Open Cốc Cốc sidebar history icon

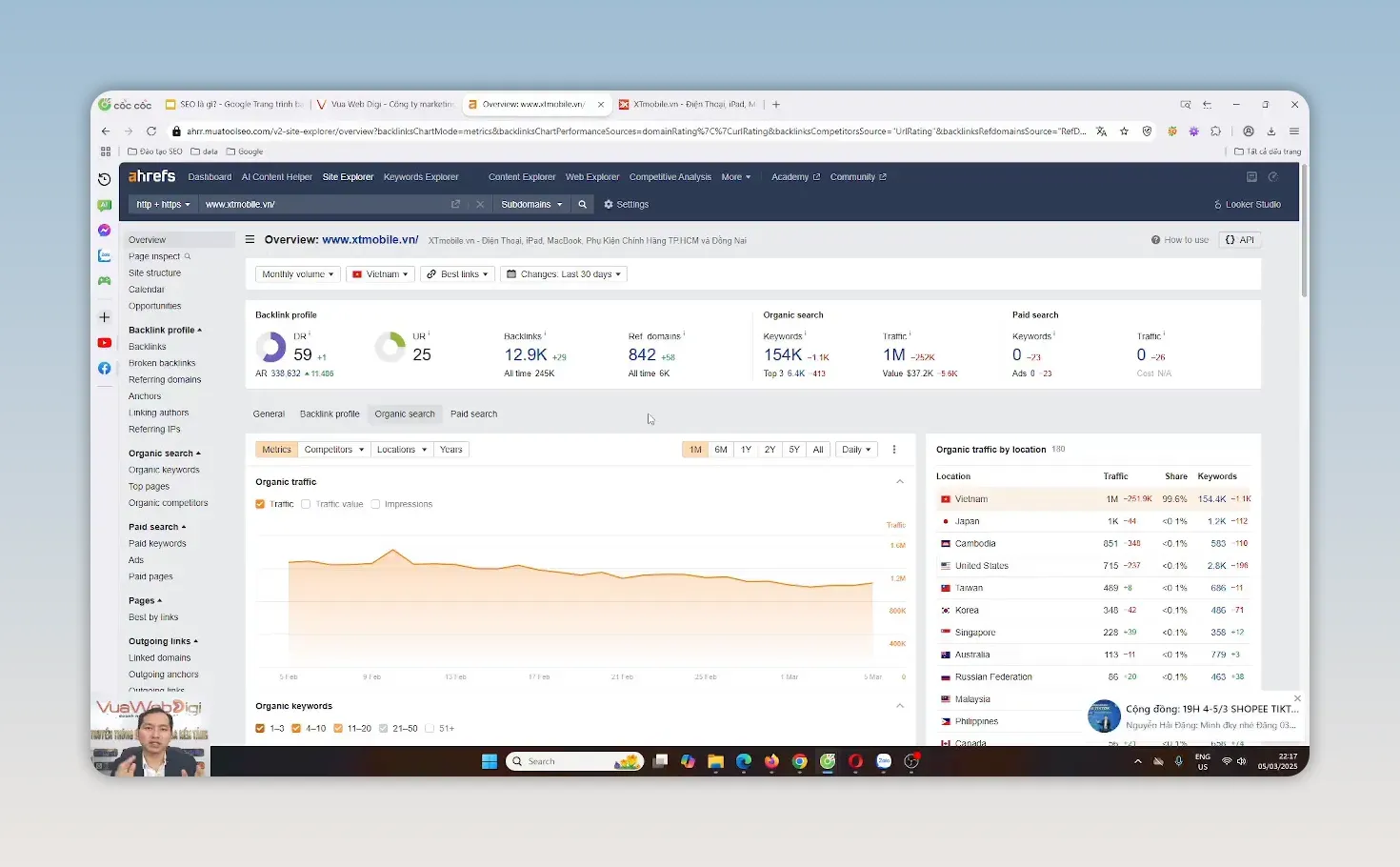105,179
